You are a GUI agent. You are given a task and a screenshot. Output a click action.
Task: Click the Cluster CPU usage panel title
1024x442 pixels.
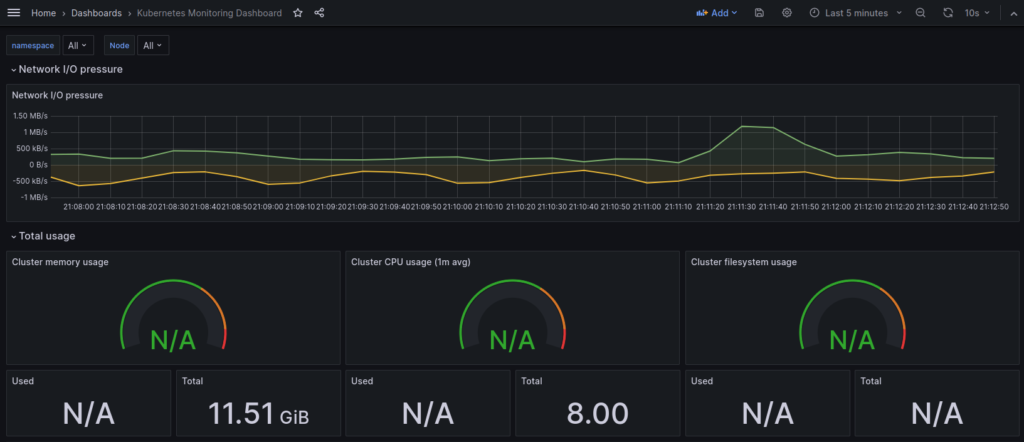point(410,262)
